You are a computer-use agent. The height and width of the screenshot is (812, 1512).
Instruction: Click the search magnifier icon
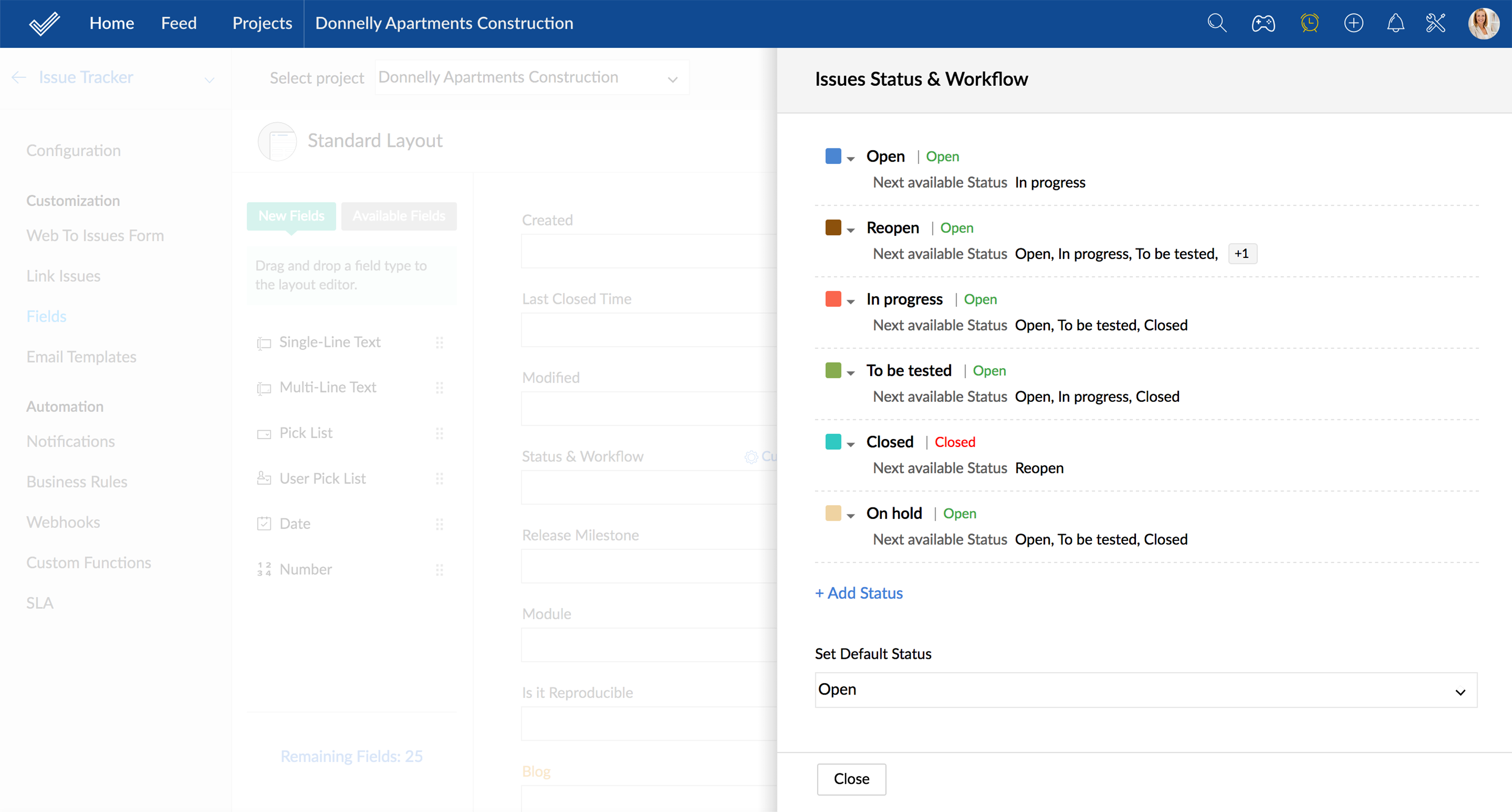(x=1217, y=23)
